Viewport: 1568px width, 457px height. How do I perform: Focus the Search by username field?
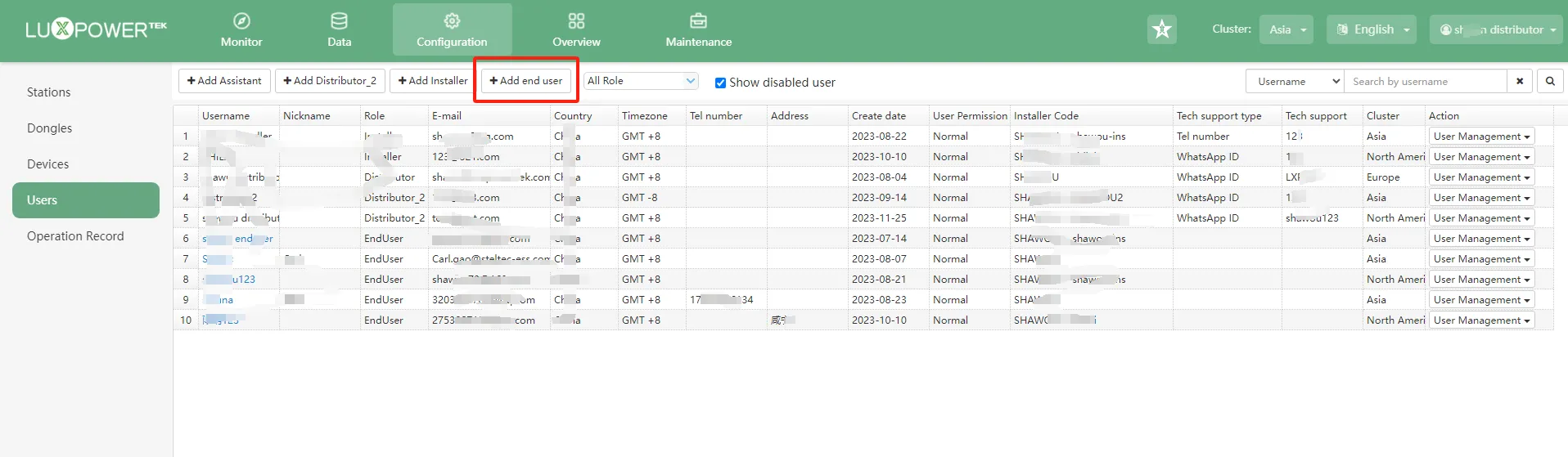(x=1425, y=81)
